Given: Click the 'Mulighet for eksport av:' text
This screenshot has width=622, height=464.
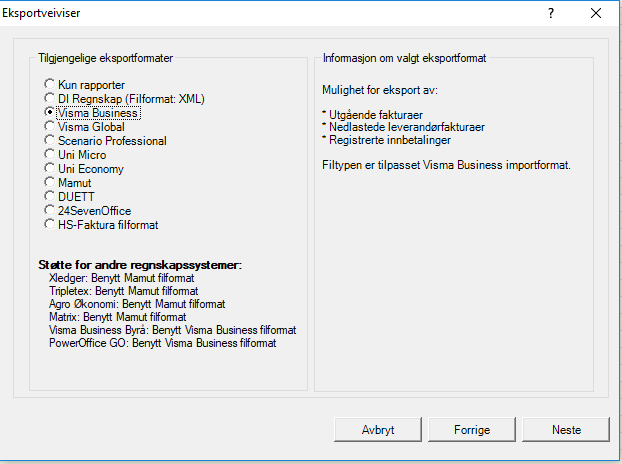Looking at the screenshot, I should pyautogui.click(x=380, y=90).
